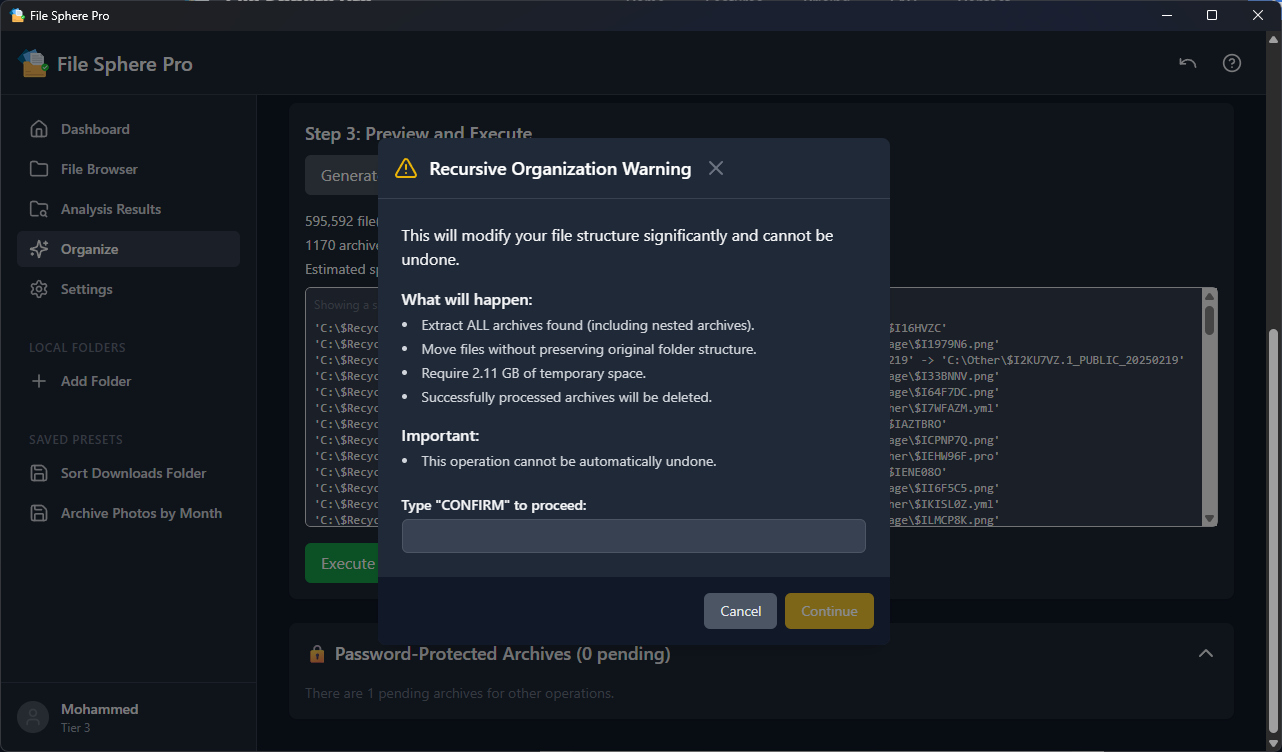Click the Settings gear icon
1282x752 pixels.
pyautogui.click(x=39, y=289)
